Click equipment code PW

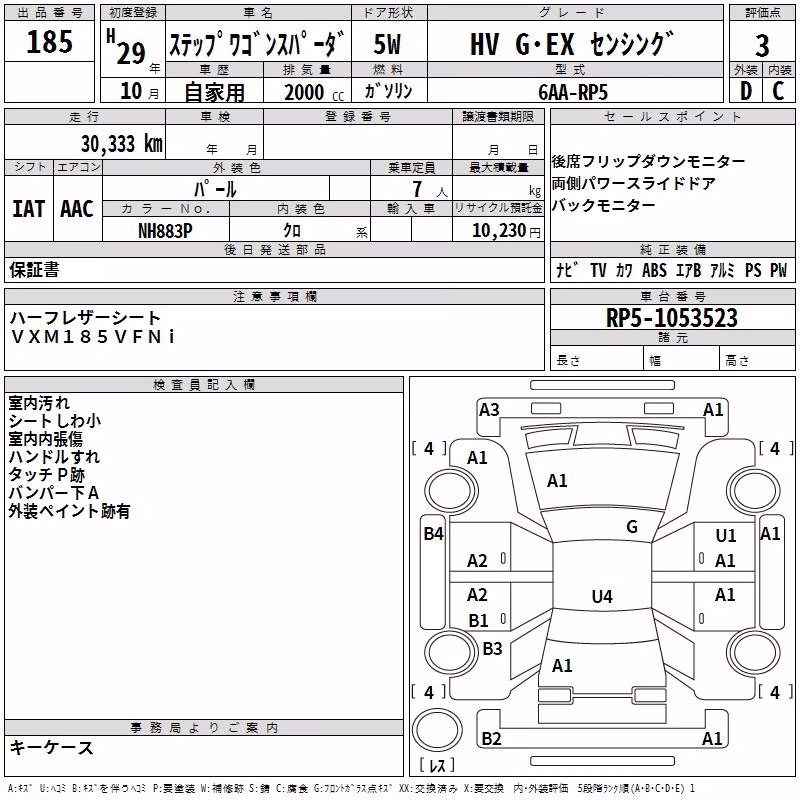(779, 270)
